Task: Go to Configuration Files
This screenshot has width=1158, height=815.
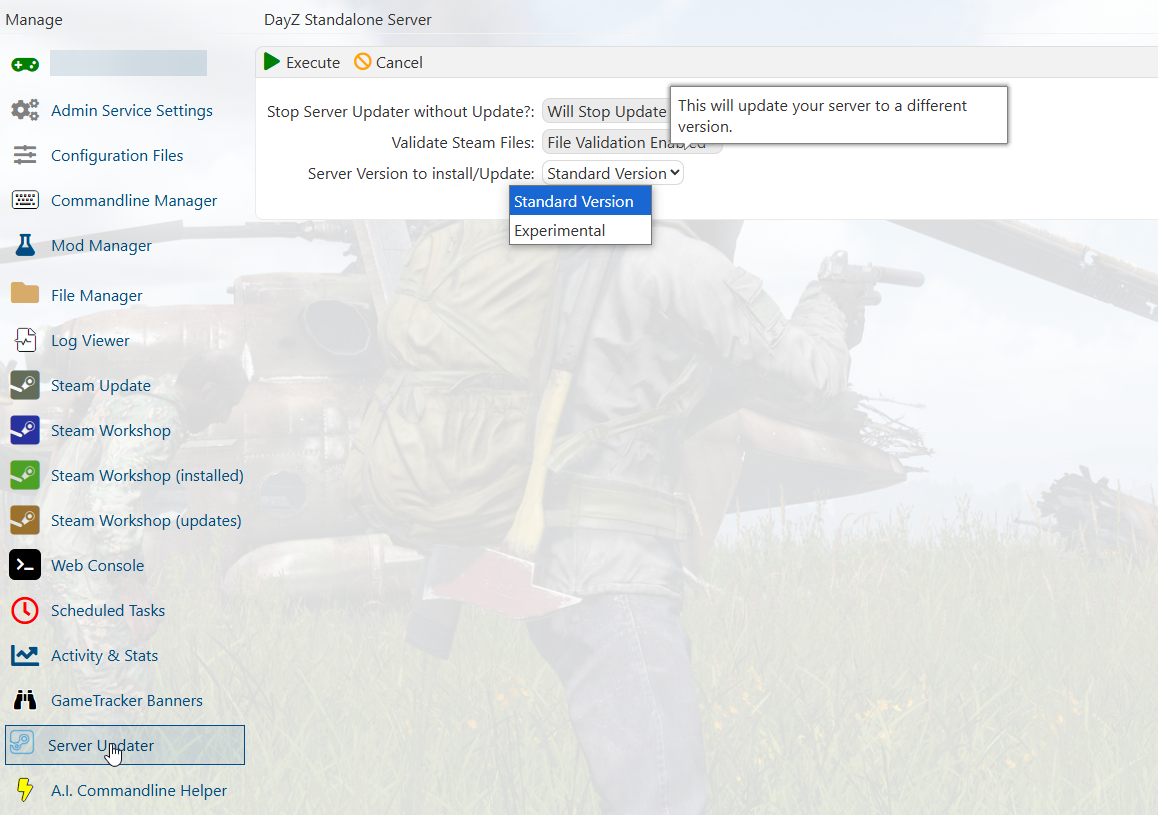Action: [117, 156]
